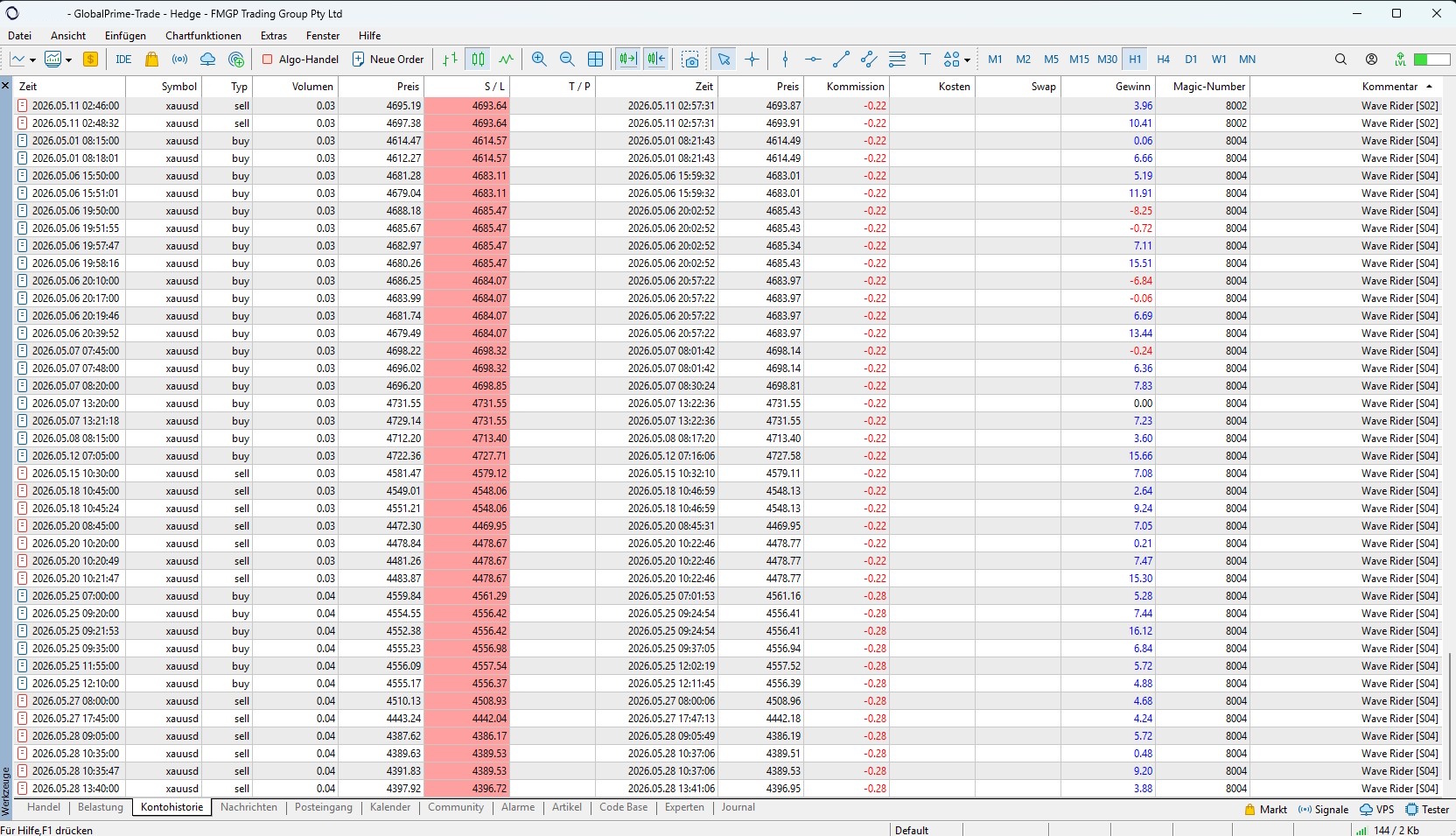
Task: Click the green connection level bar
Action: click(x=1432, y=60)
